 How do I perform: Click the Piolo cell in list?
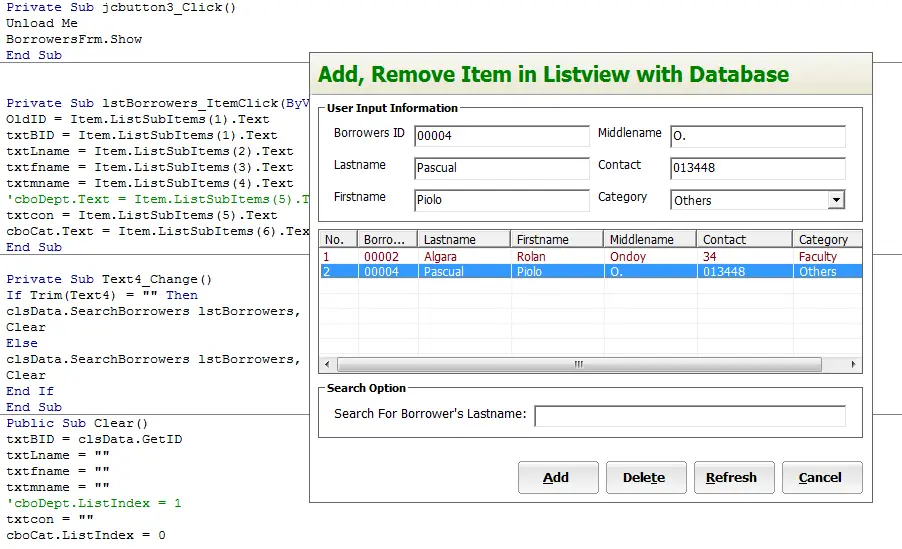pyautogui.click(x=529, y=272)
